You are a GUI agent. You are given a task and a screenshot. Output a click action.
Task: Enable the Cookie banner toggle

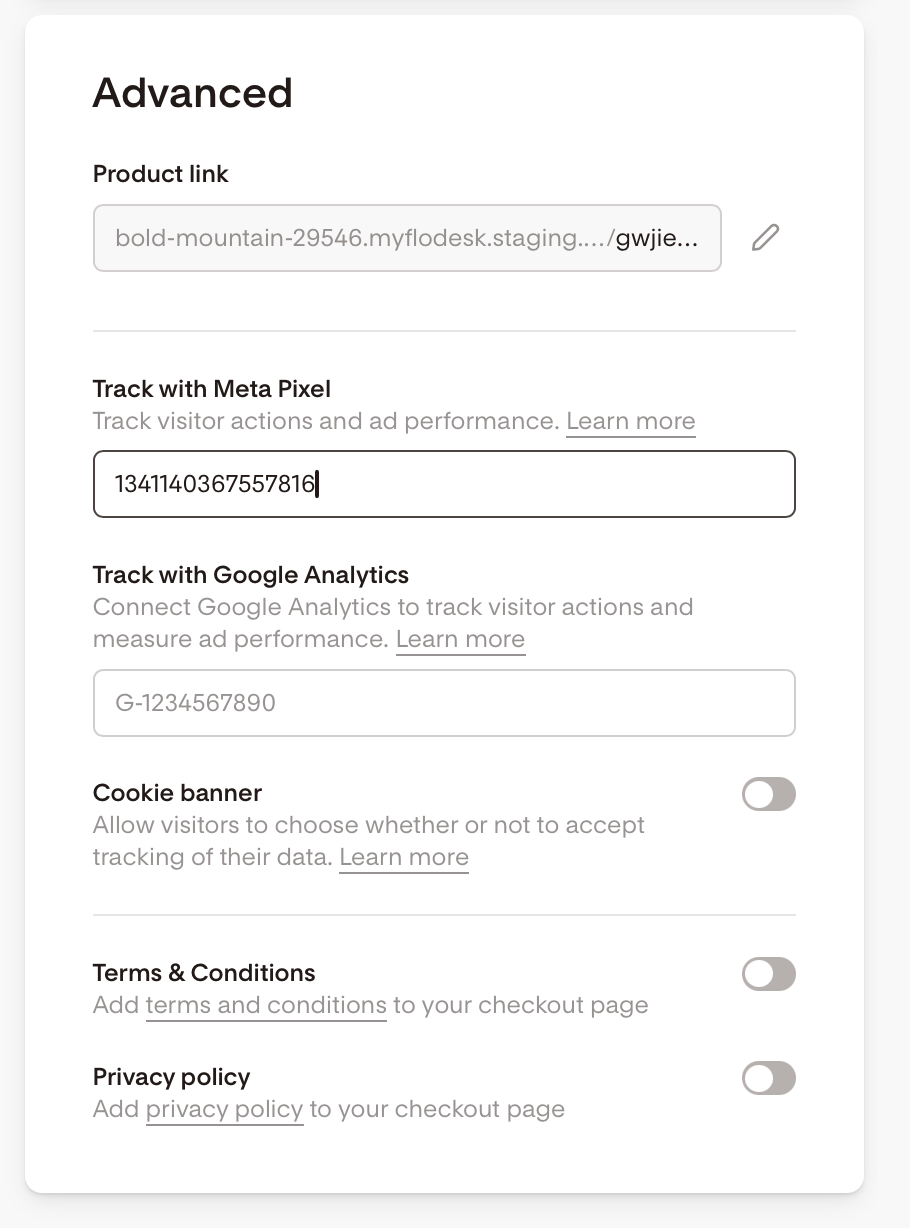point(769,795)
